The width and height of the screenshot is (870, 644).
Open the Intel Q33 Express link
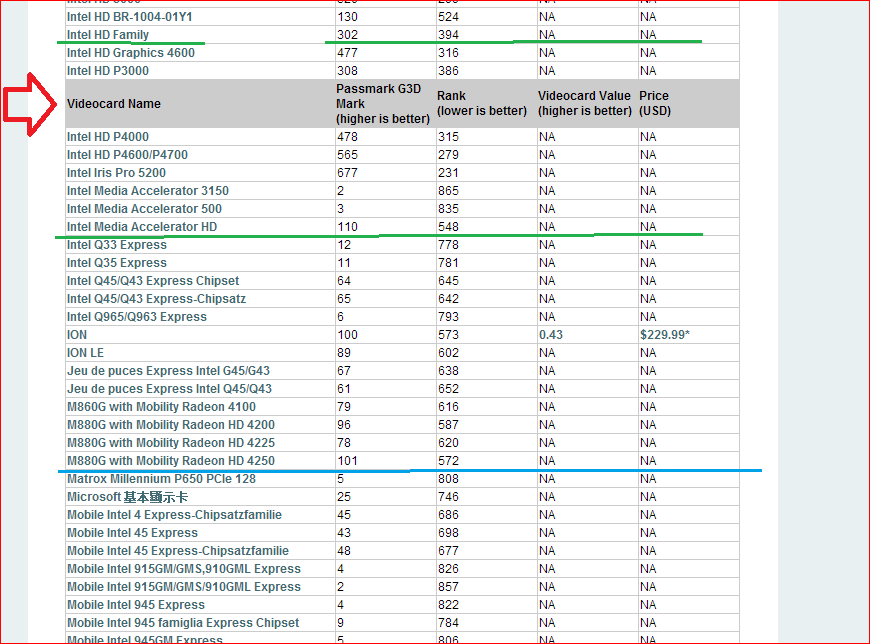pyautogui.click(x=117, y=245)
